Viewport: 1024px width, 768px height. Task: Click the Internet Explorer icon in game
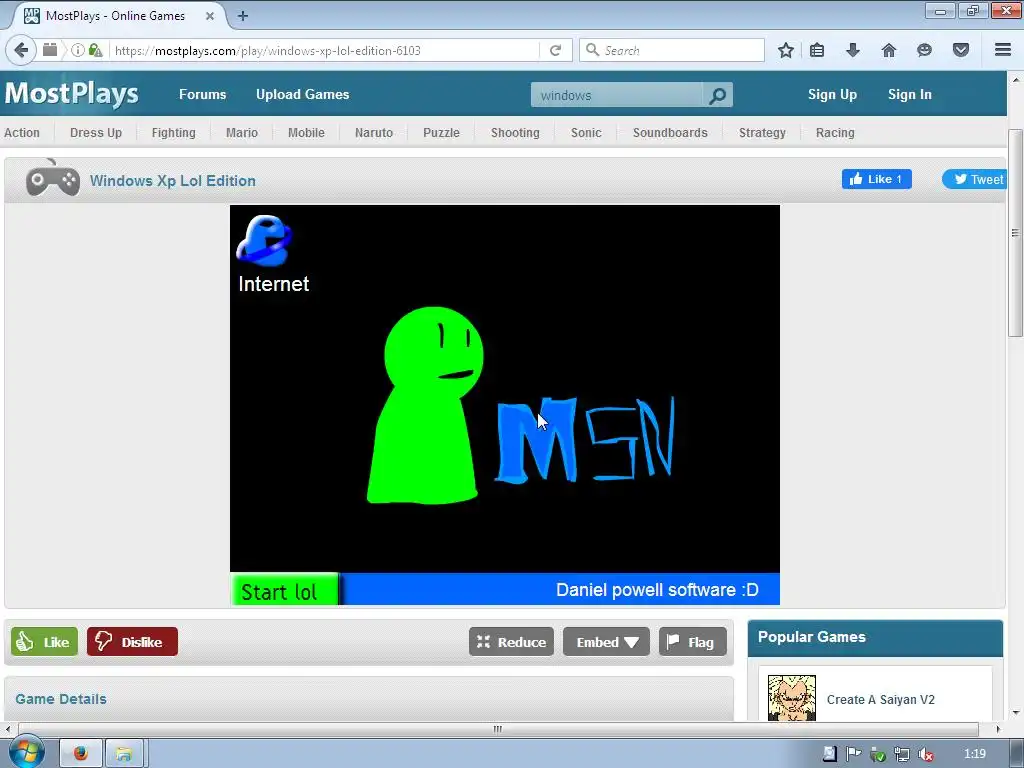(264, 241)
